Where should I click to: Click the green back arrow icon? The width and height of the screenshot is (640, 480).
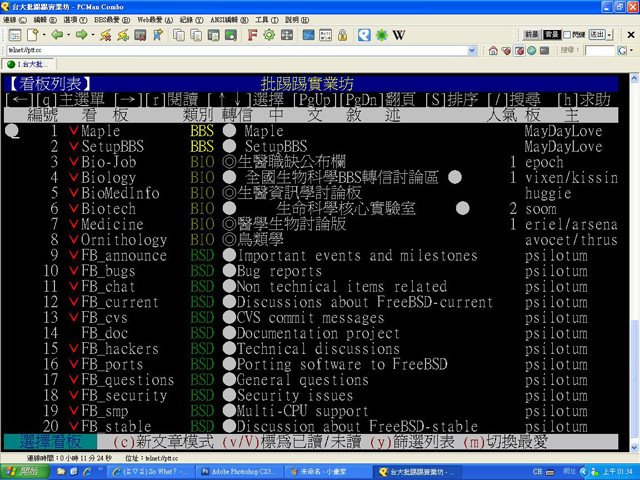pos(57,35)
